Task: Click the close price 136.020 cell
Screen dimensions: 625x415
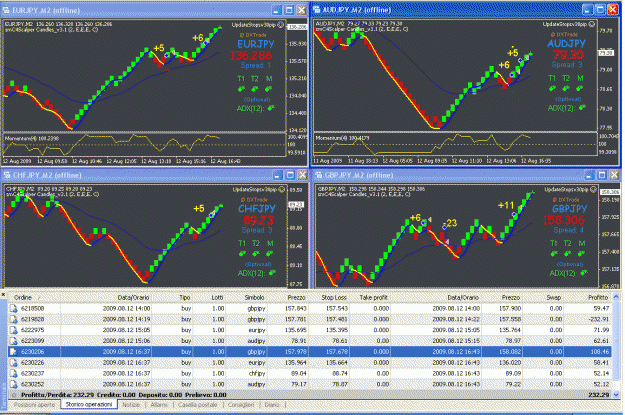Action: point(511,362)
